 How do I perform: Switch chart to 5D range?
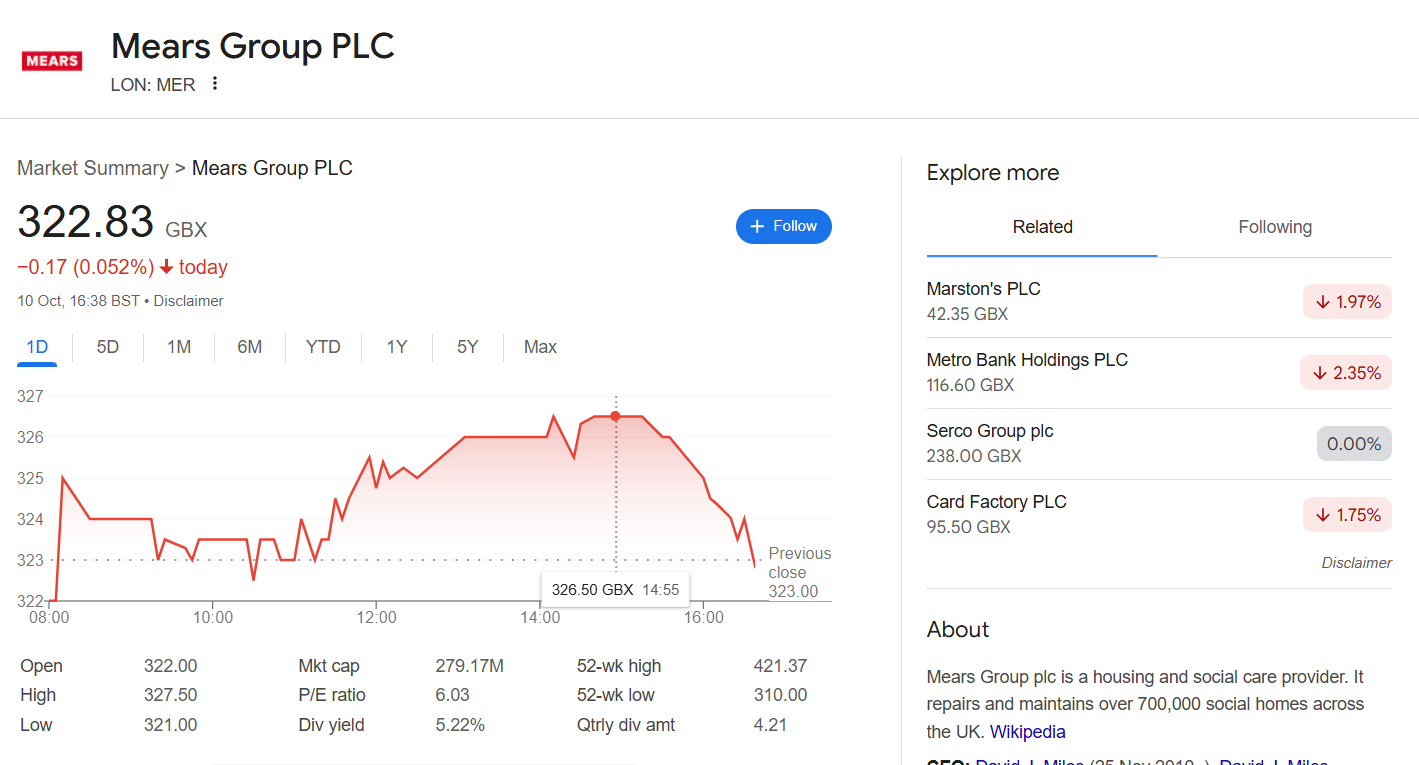(x=108, y=347)
